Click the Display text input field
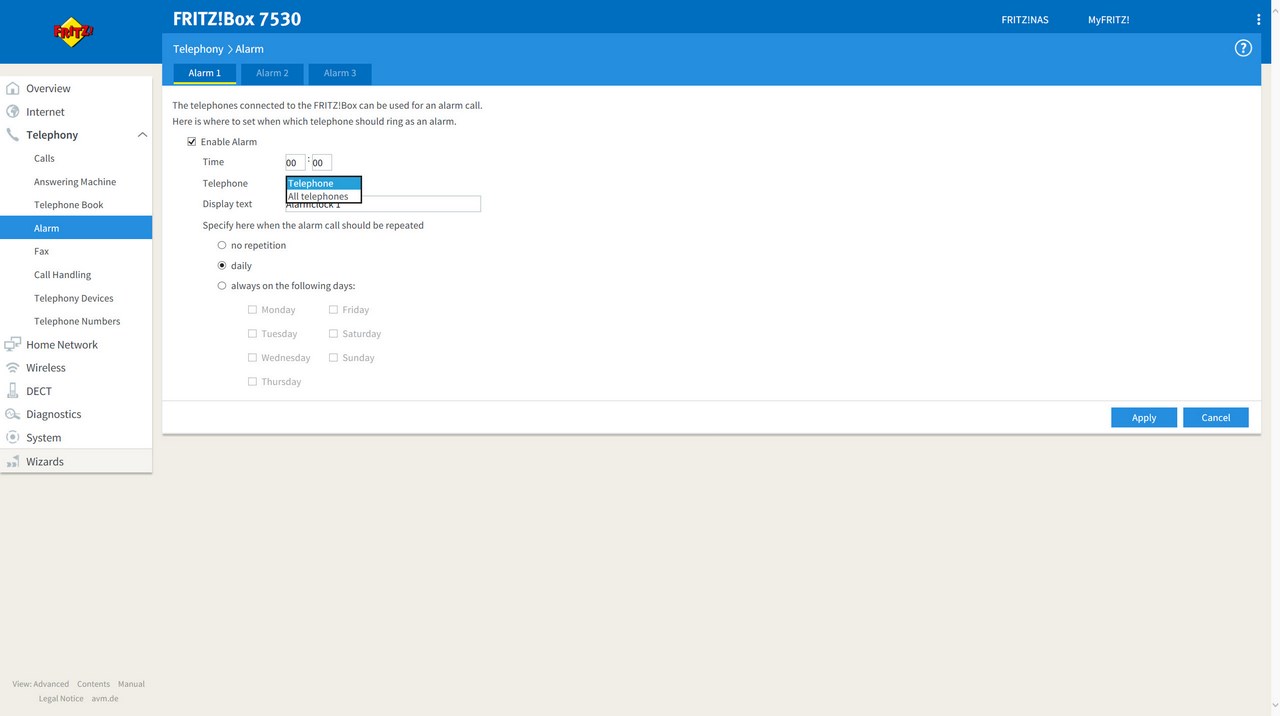The image size is (1280, 716). pyautogui.click(x=383, y=204)
